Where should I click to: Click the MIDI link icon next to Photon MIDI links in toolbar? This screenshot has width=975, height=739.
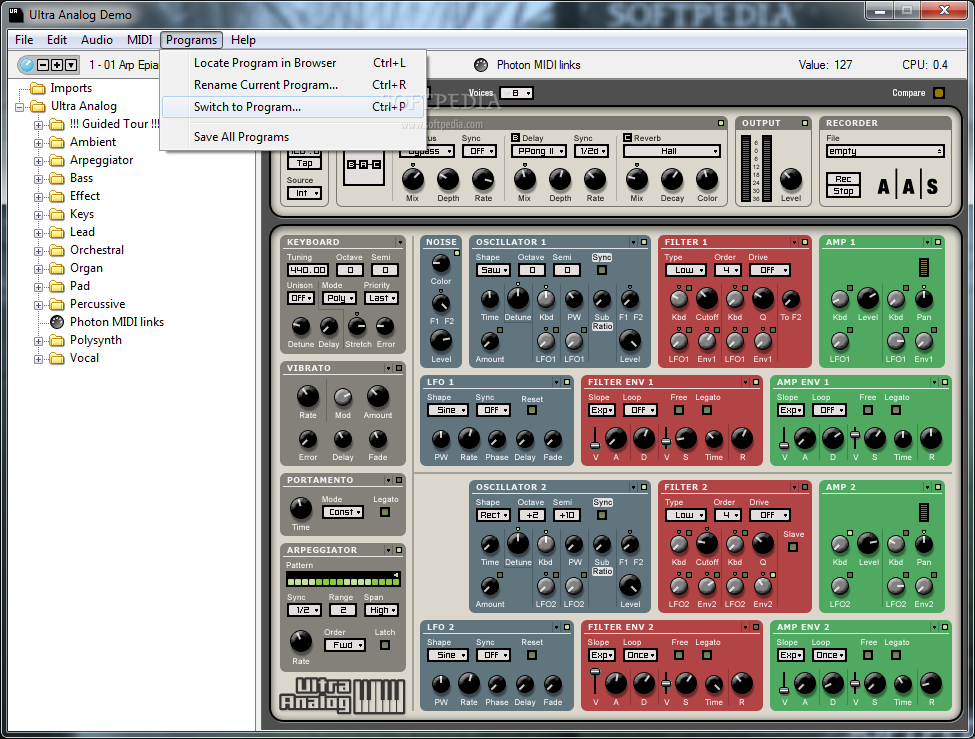(481, 65)
